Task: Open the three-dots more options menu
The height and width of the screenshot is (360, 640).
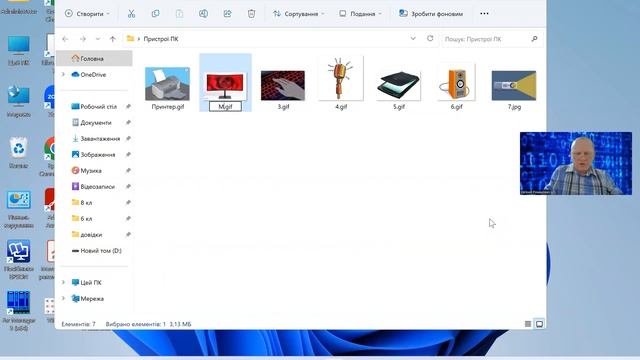Action: [484, 13]
